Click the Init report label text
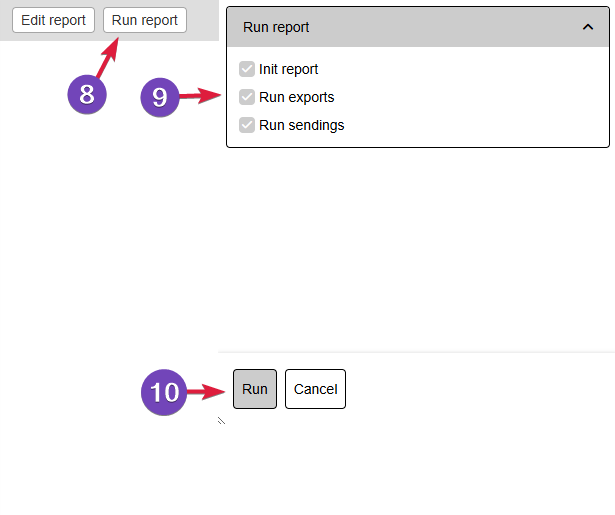 288,69
